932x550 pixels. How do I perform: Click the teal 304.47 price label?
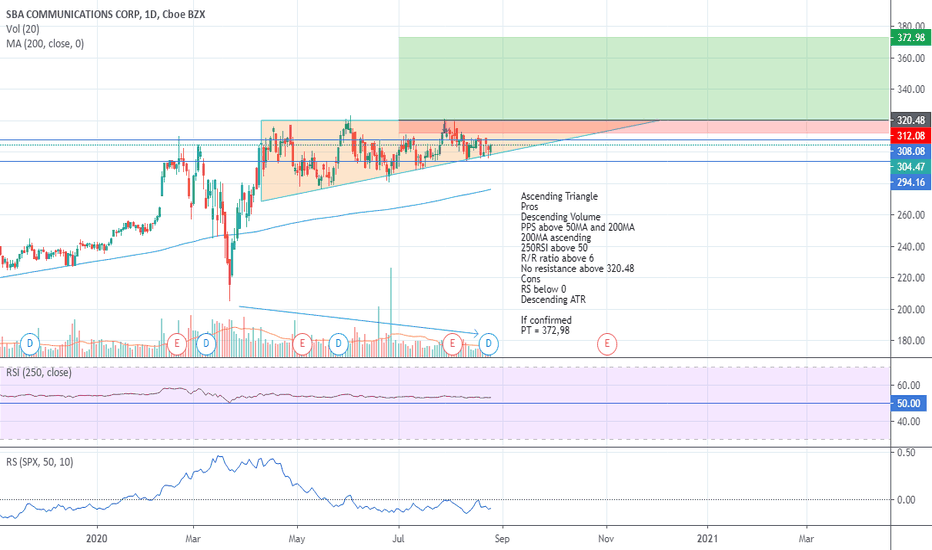[x=911, y=167]
